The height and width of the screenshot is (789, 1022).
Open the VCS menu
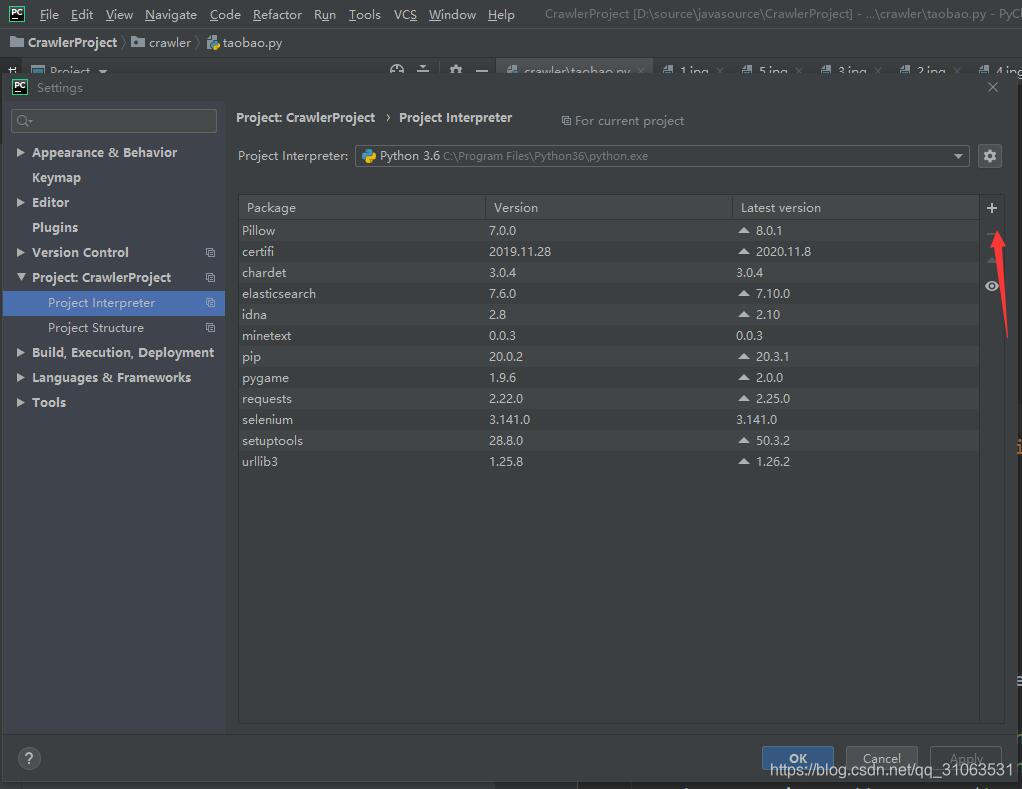tap(405, 14)
